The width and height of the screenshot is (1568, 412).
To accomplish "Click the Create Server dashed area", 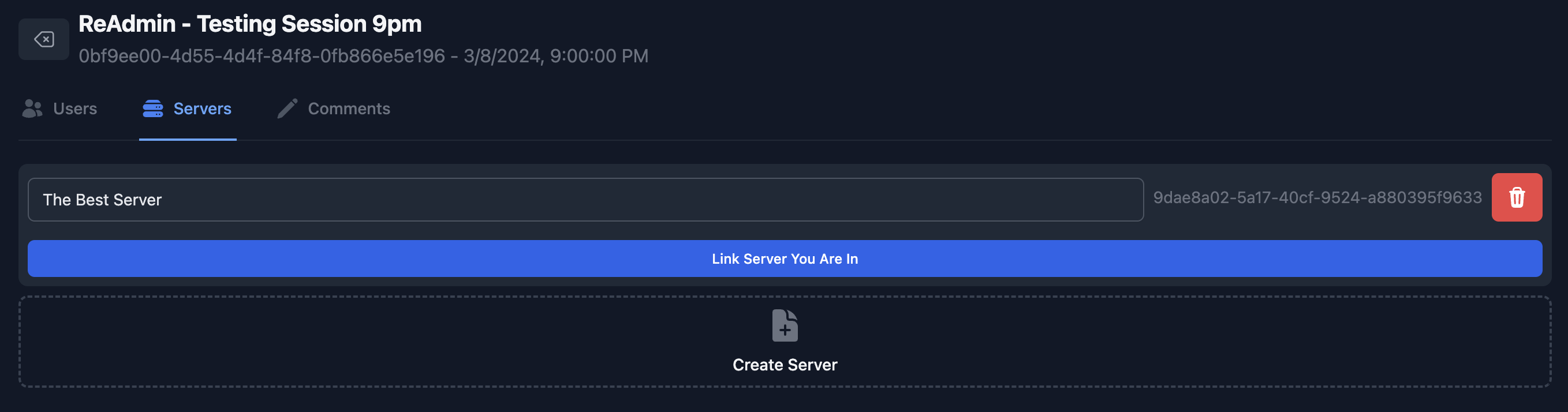I will pos(785,342).
